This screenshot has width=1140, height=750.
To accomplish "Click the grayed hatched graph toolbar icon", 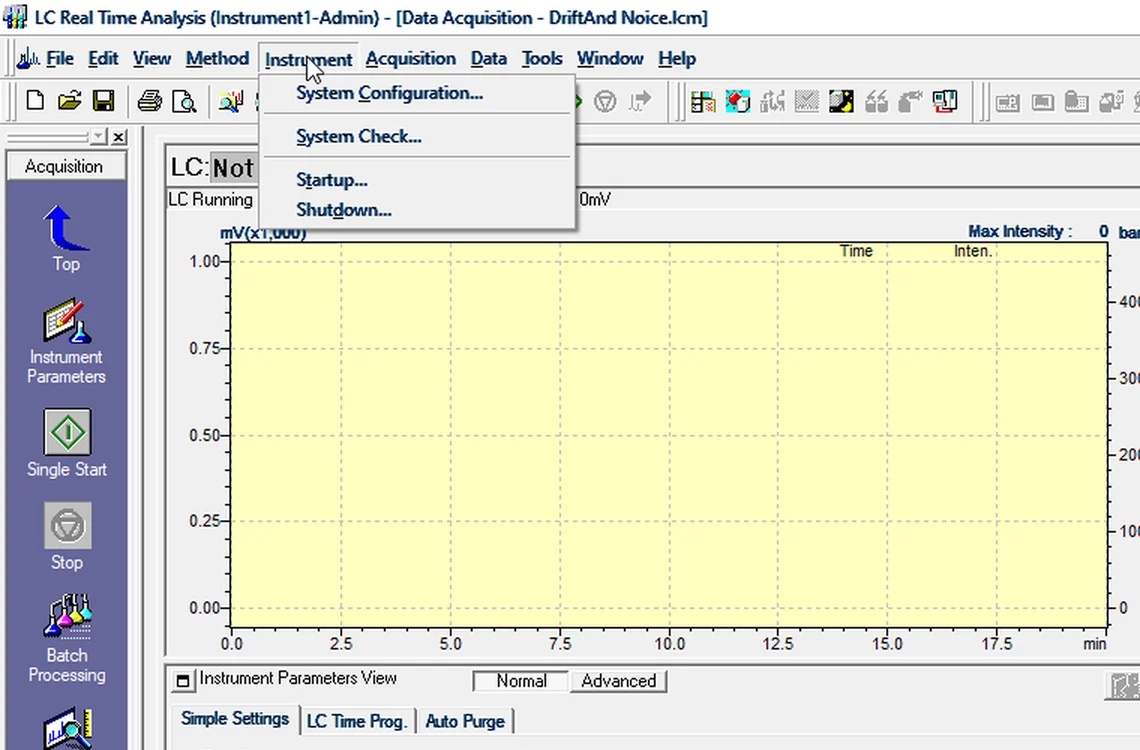I will point(806,101).
